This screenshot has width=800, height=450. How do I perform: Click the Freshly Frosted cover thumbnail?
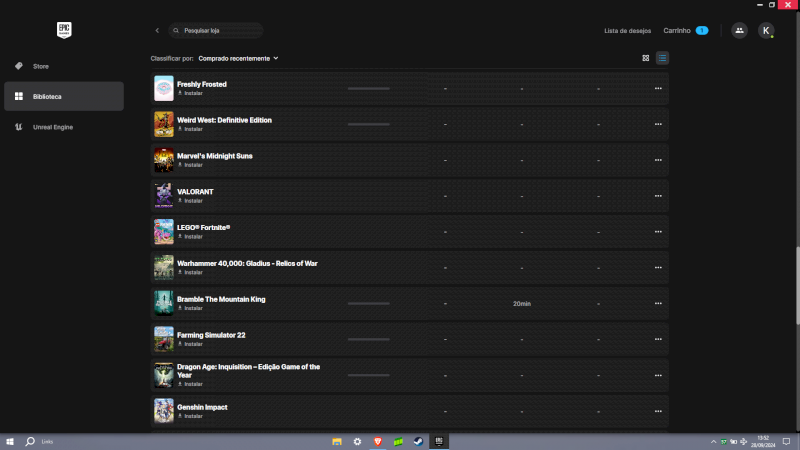point(164,88)
